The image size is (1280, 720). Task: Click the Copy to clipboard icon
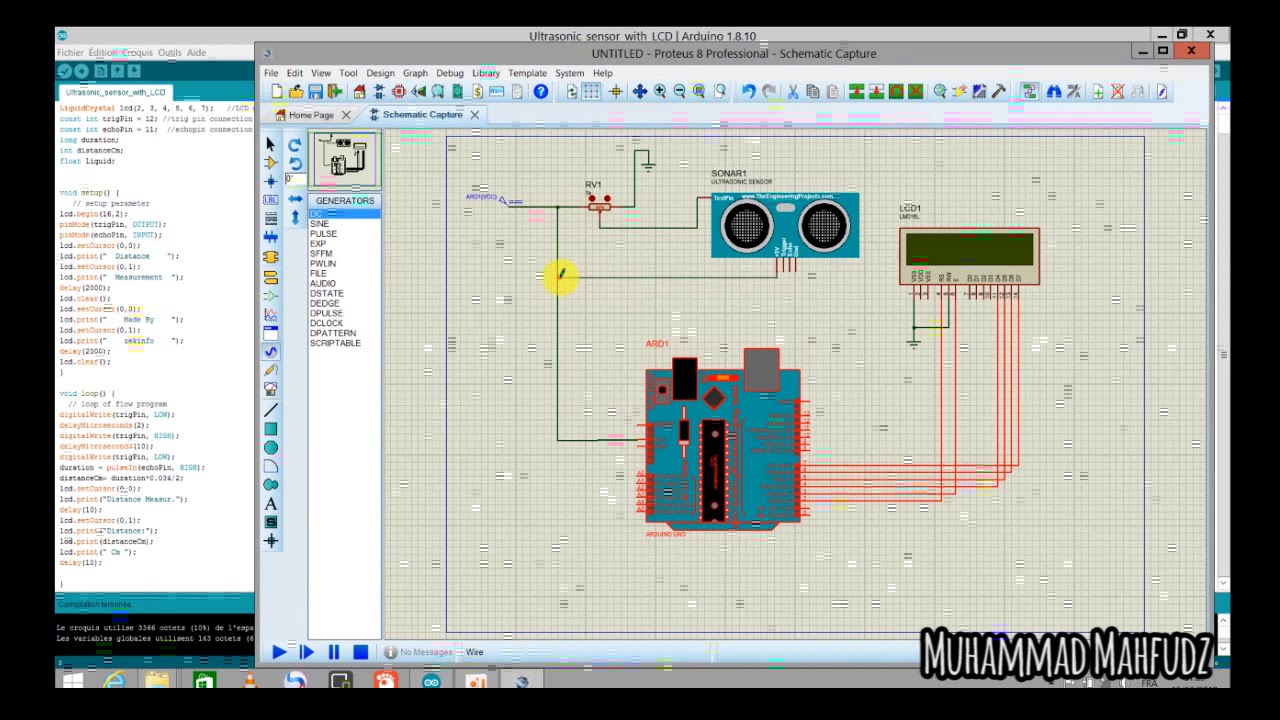(812, 92)
